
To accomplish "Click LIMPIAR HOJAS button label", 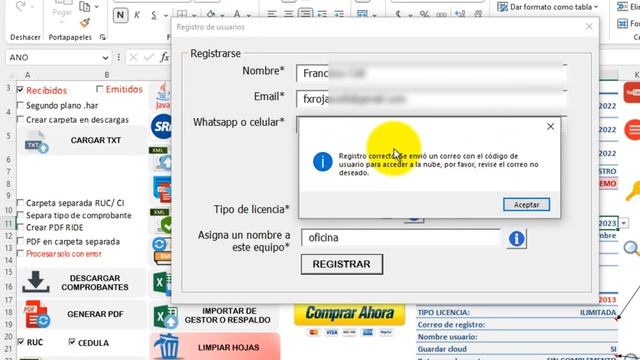I will pyautogui.click(x=229, y=347).
